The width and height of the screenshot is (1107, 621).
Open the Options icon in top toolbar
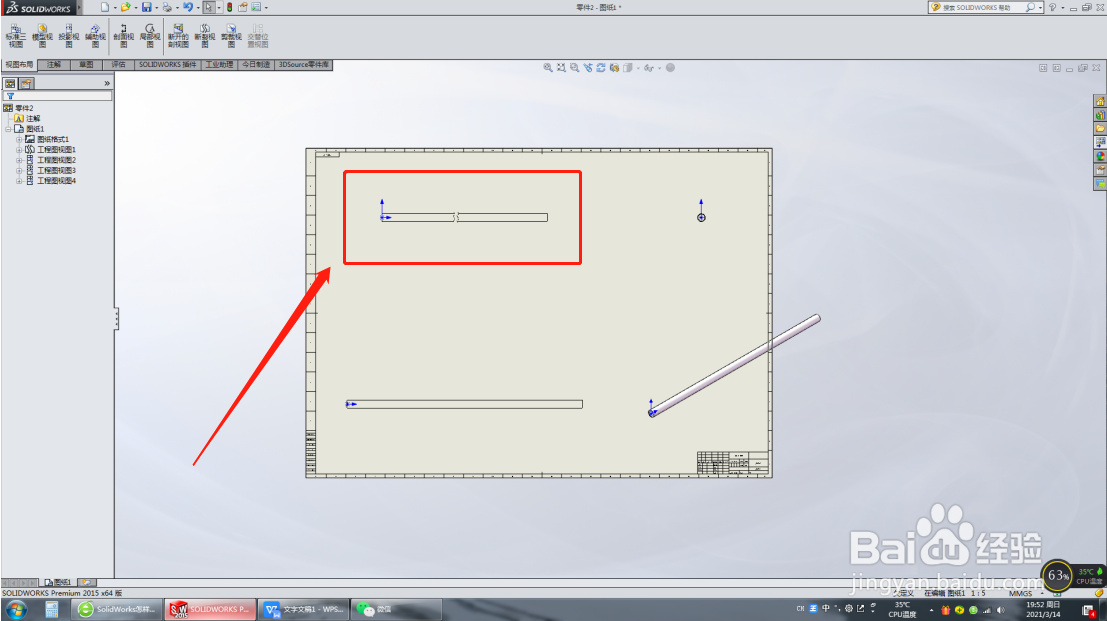(x=256, y=7)
